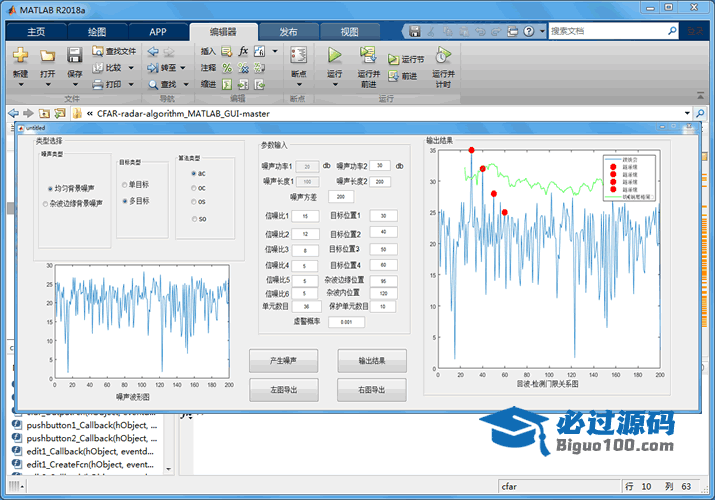Click target position 1 (目标位置1) field

click(383, 216)
